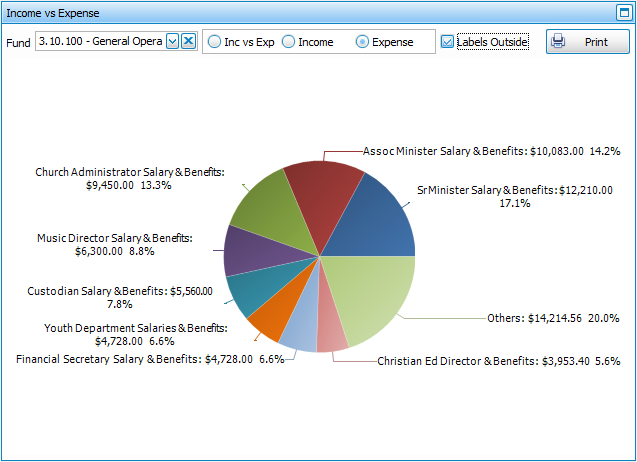
Task: Click the Sr Minister Salary blue pie slice
Action: point(380,220)
